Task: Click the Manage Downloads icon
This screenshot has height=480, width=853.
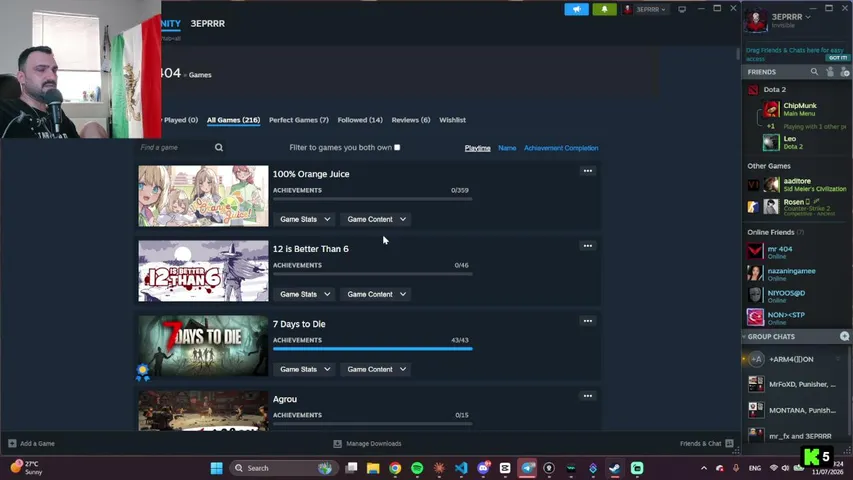Action: pos(337,444)
